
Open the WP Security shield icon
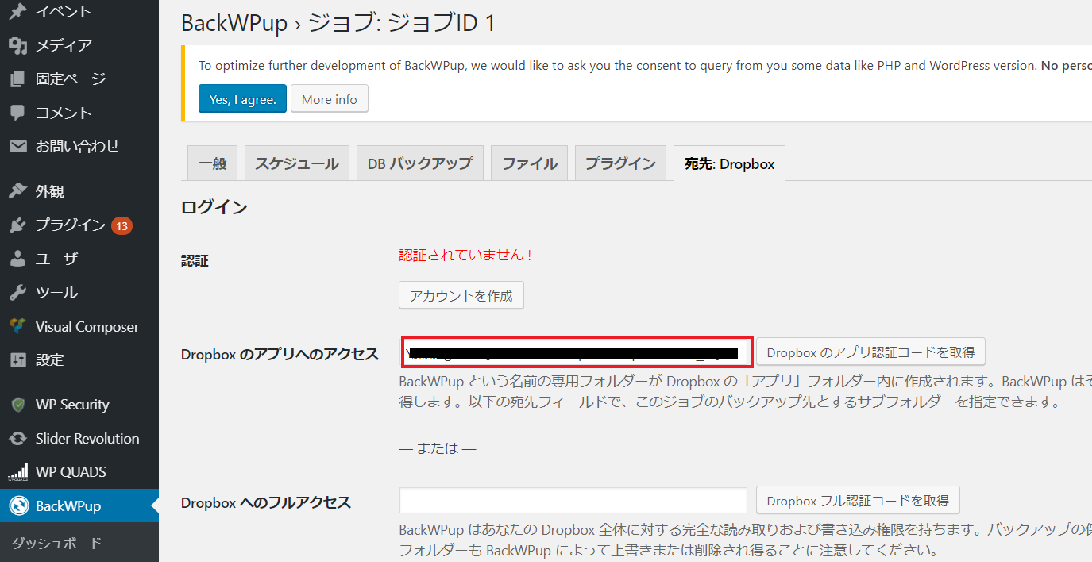click(17, 405)
